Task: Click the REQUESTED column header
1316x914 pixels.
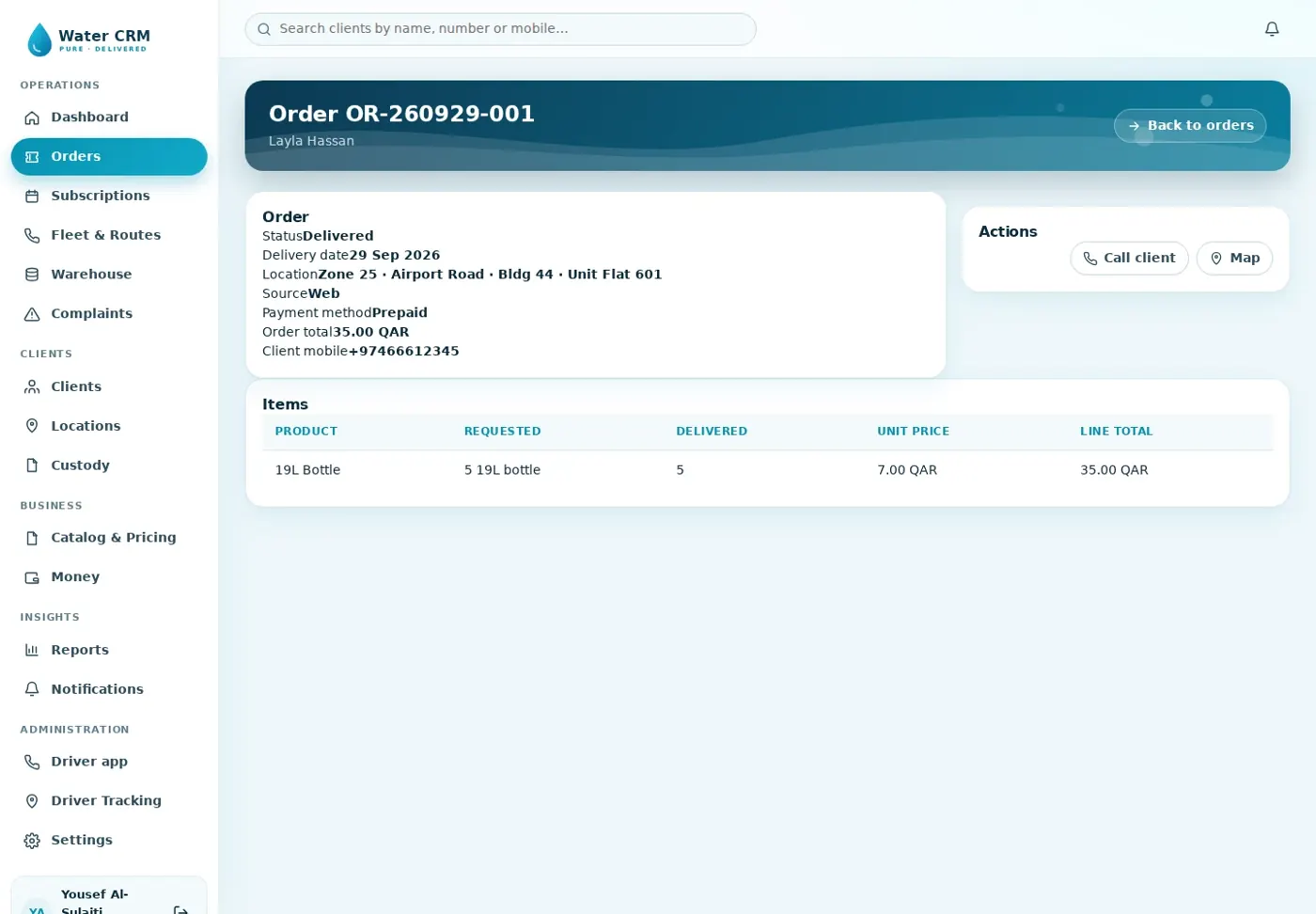Action: tap(502, 432)
